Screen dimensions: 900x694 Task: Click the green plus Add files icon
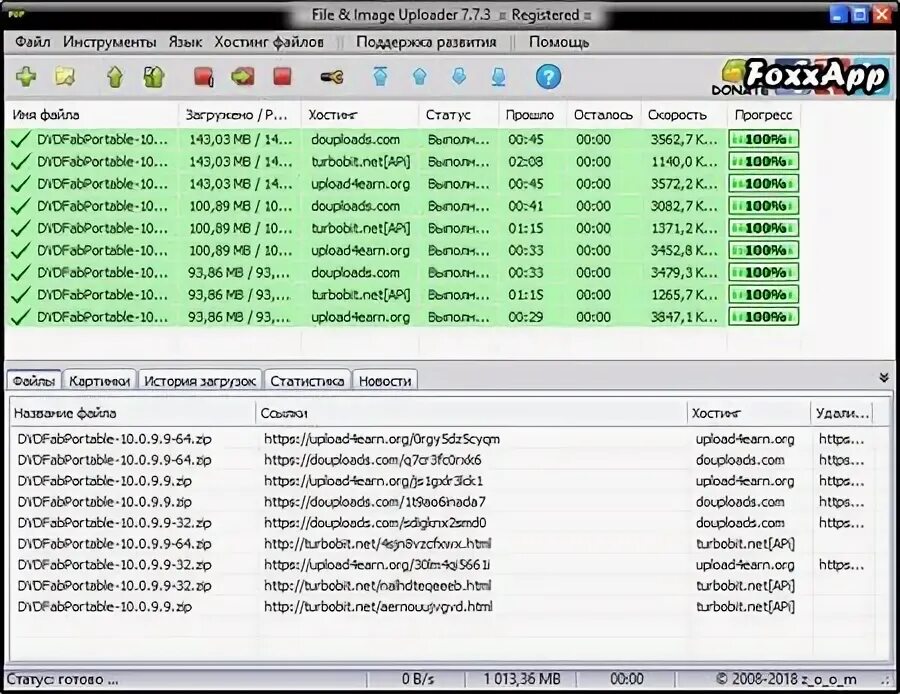[x=26, y=76]
